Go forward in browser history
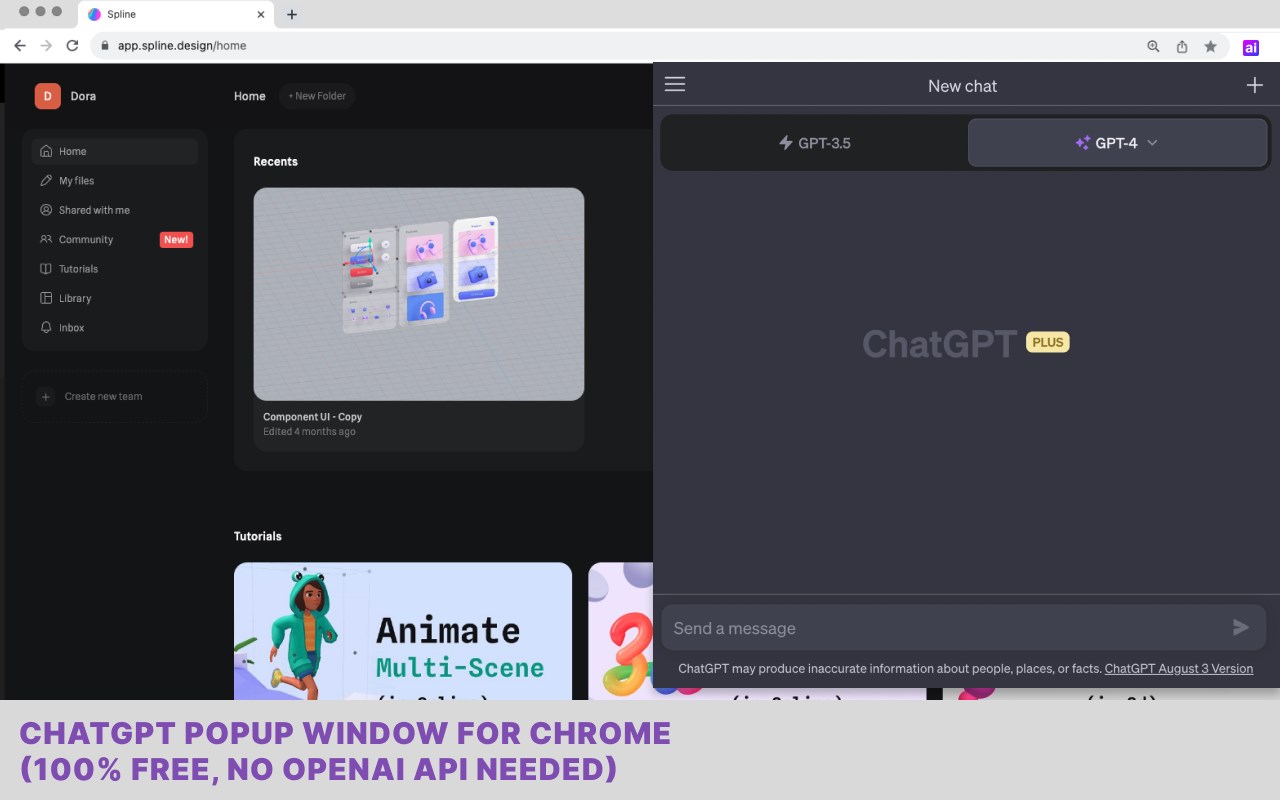 (46, 46)
